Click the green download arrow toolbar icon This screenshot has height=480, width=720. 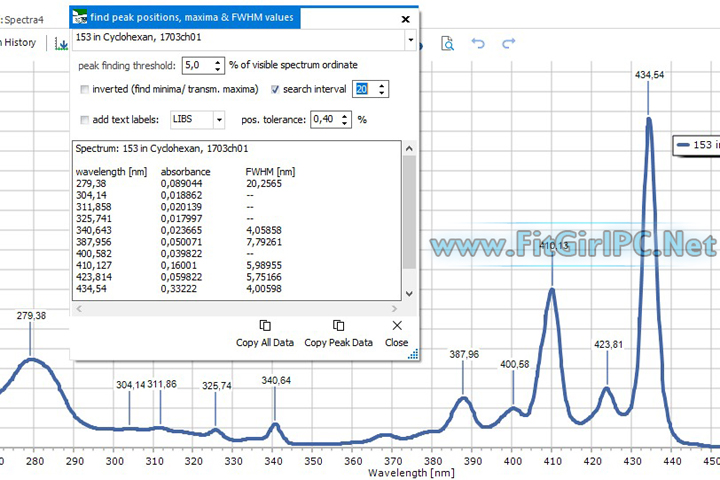[61, 43]
